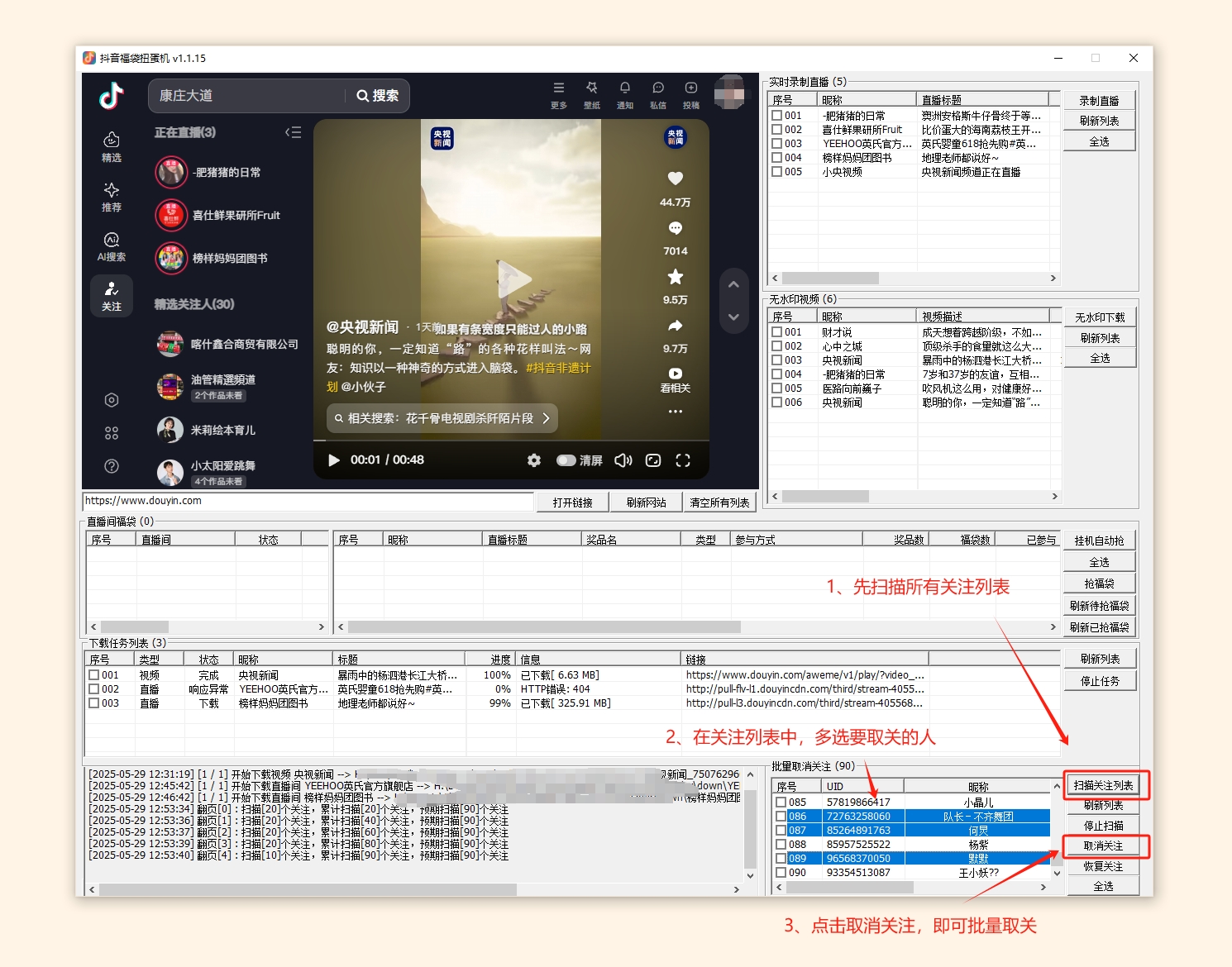Open 私信 private messages icon
1232x967 pixels.
pyautogui.click(x=658, y=88)
